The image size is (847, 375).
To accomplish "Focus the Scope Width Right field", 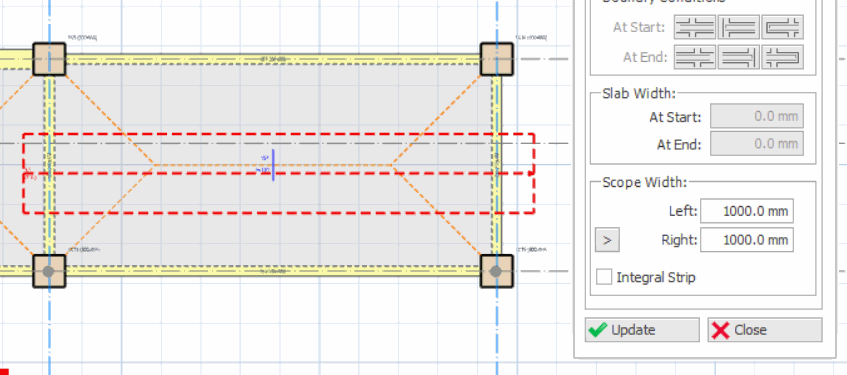I will 747,240.
